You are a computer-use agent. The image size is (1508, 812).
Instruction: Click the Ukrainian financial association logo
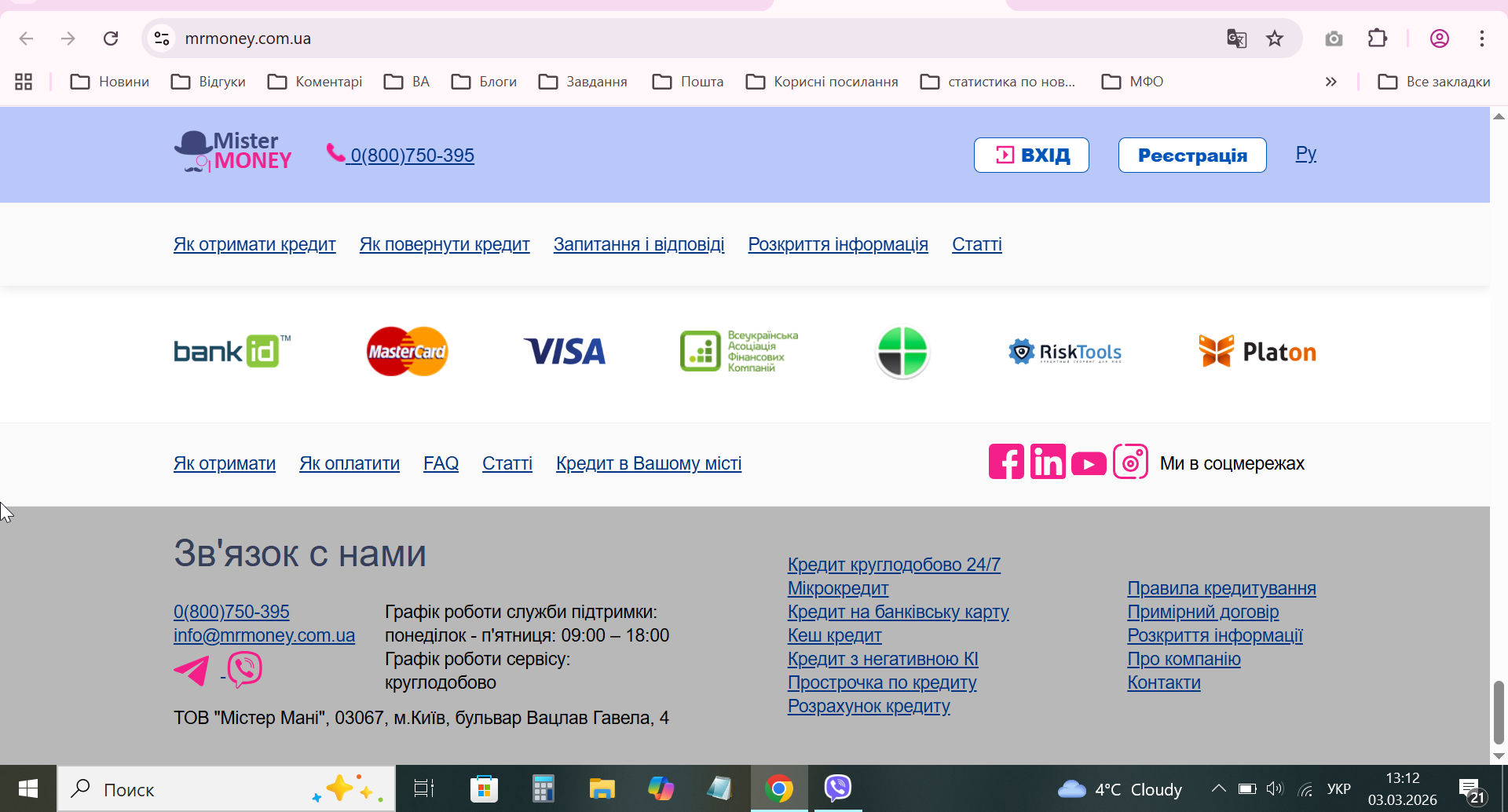tap(739, 351)
